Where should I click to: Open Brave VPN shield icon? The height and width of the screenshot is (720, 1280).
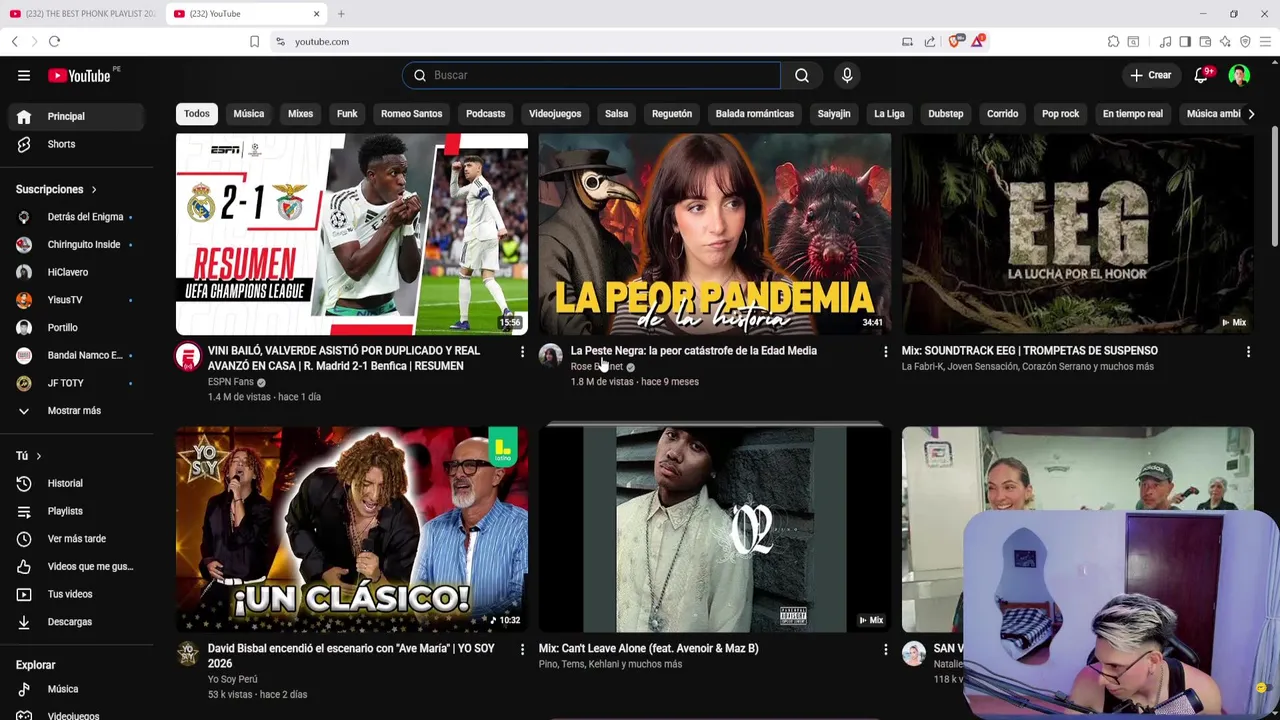[x=1245, y=41]
